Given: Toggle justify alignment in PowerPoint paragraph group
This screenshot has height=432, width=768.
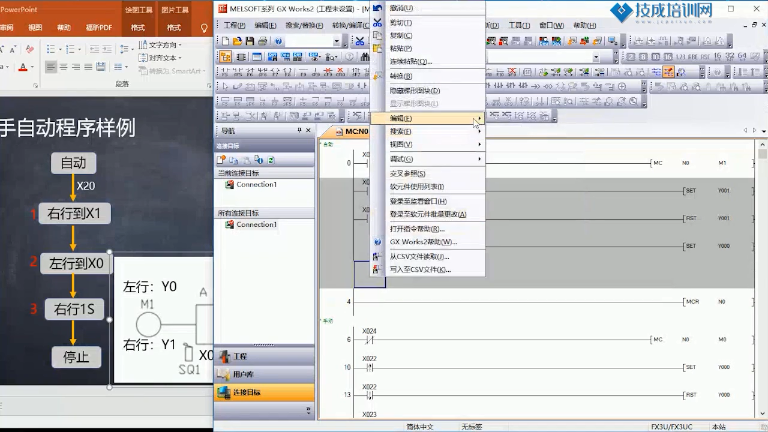Looking at the screenshot, I should 88,67.
